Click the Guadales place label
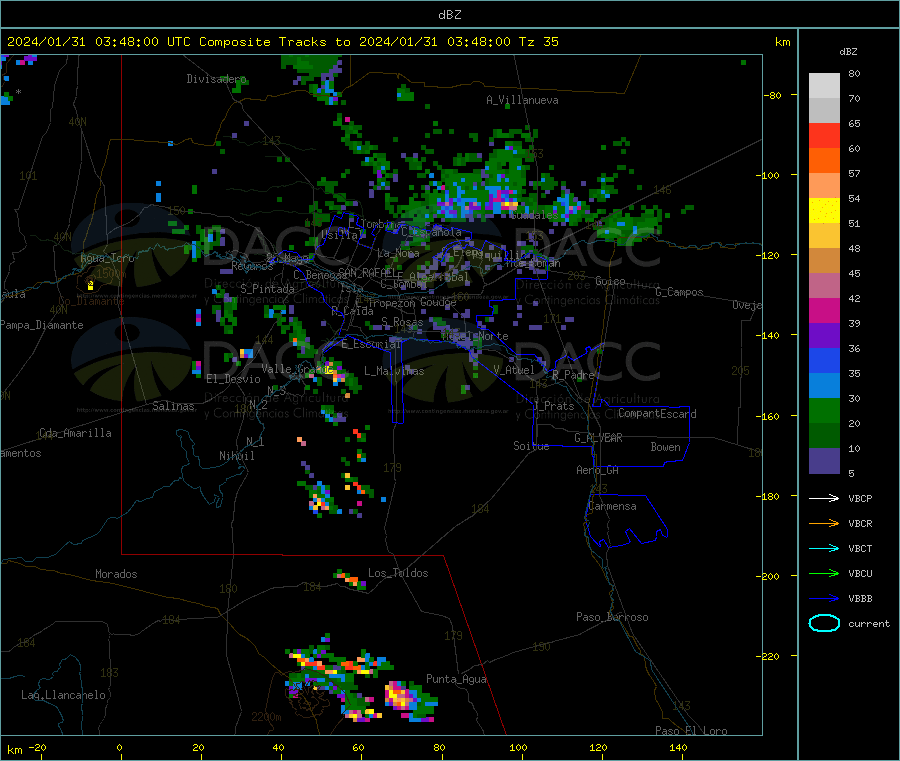900x761 pixels. coord(534,215)
